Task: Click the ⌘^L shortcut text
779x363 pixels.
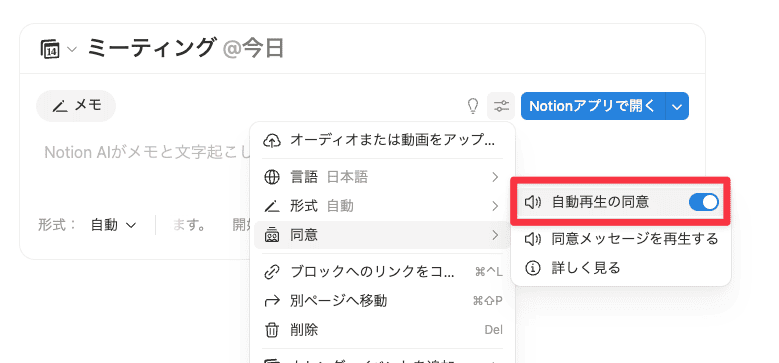Action: coord(488,272)
